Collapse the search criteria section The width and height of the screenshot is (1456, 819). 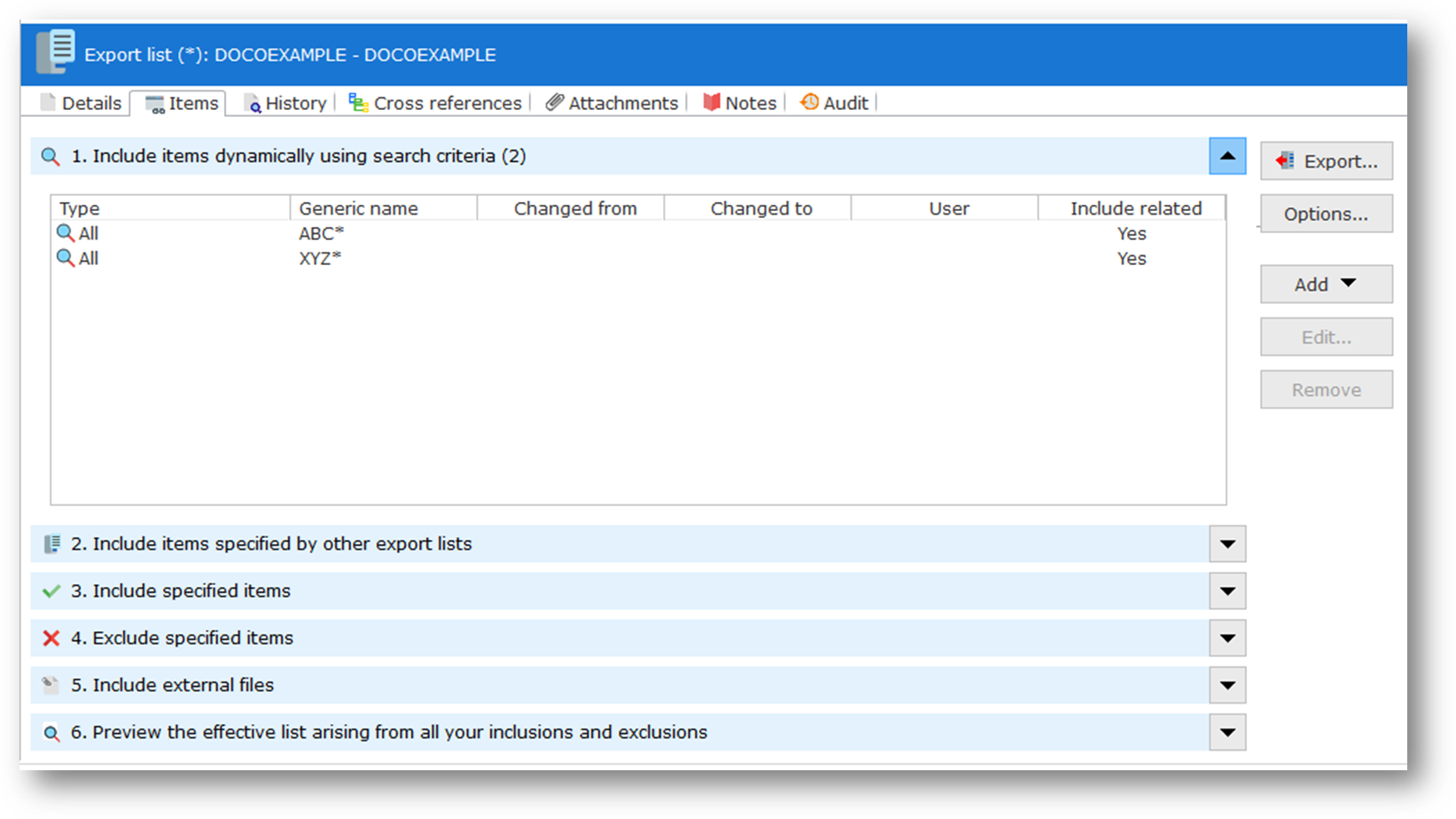tap(1227, 156)
